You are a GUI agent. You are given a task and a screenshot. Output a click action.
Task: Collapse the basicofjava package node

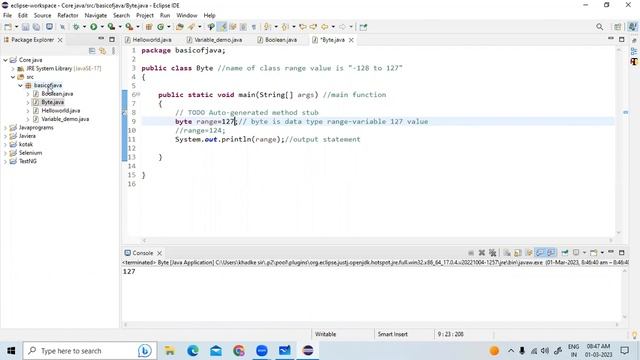coord(20,85)
